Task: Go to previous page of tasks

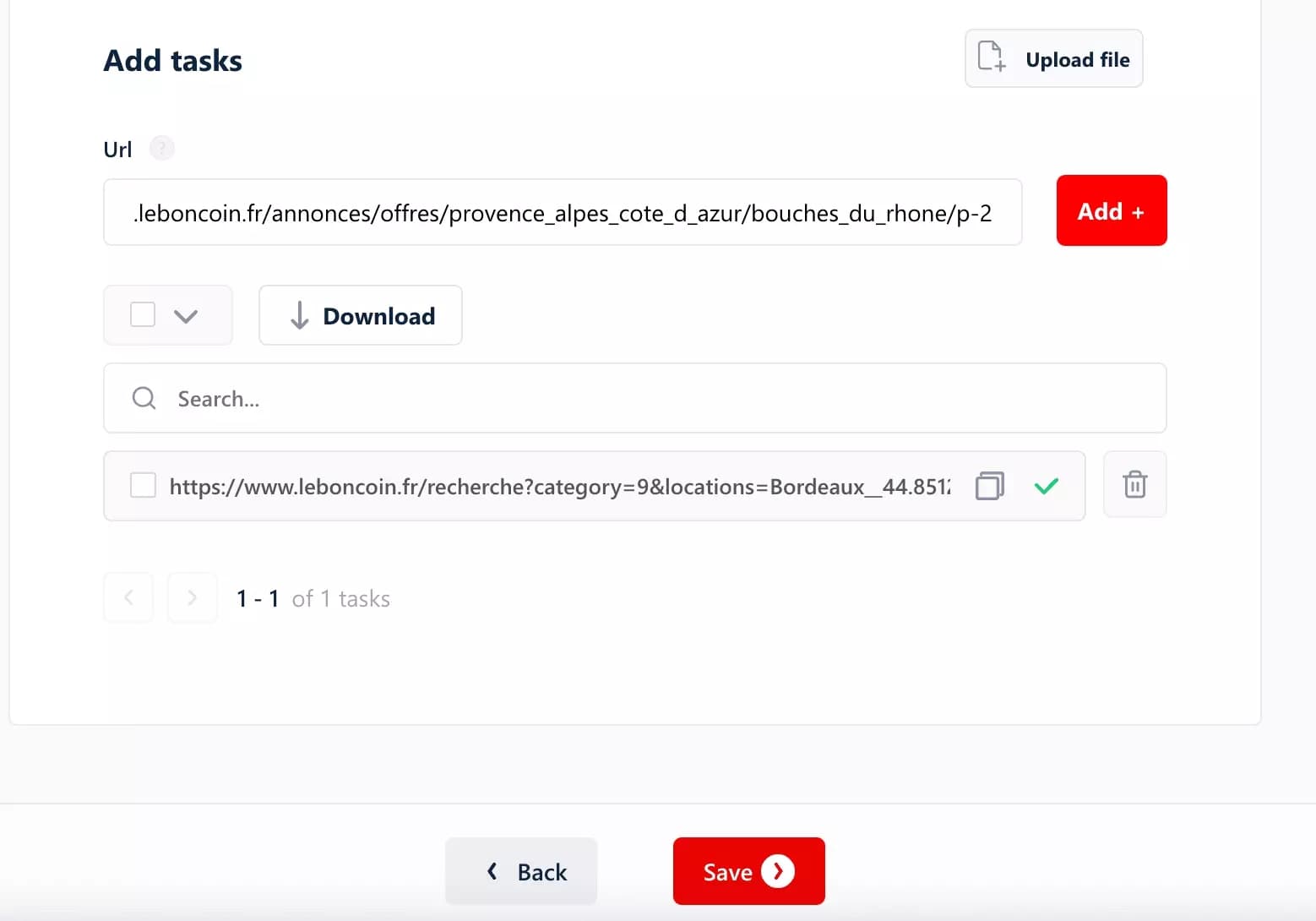Action: pyautogui.click(x=128, y=598)
